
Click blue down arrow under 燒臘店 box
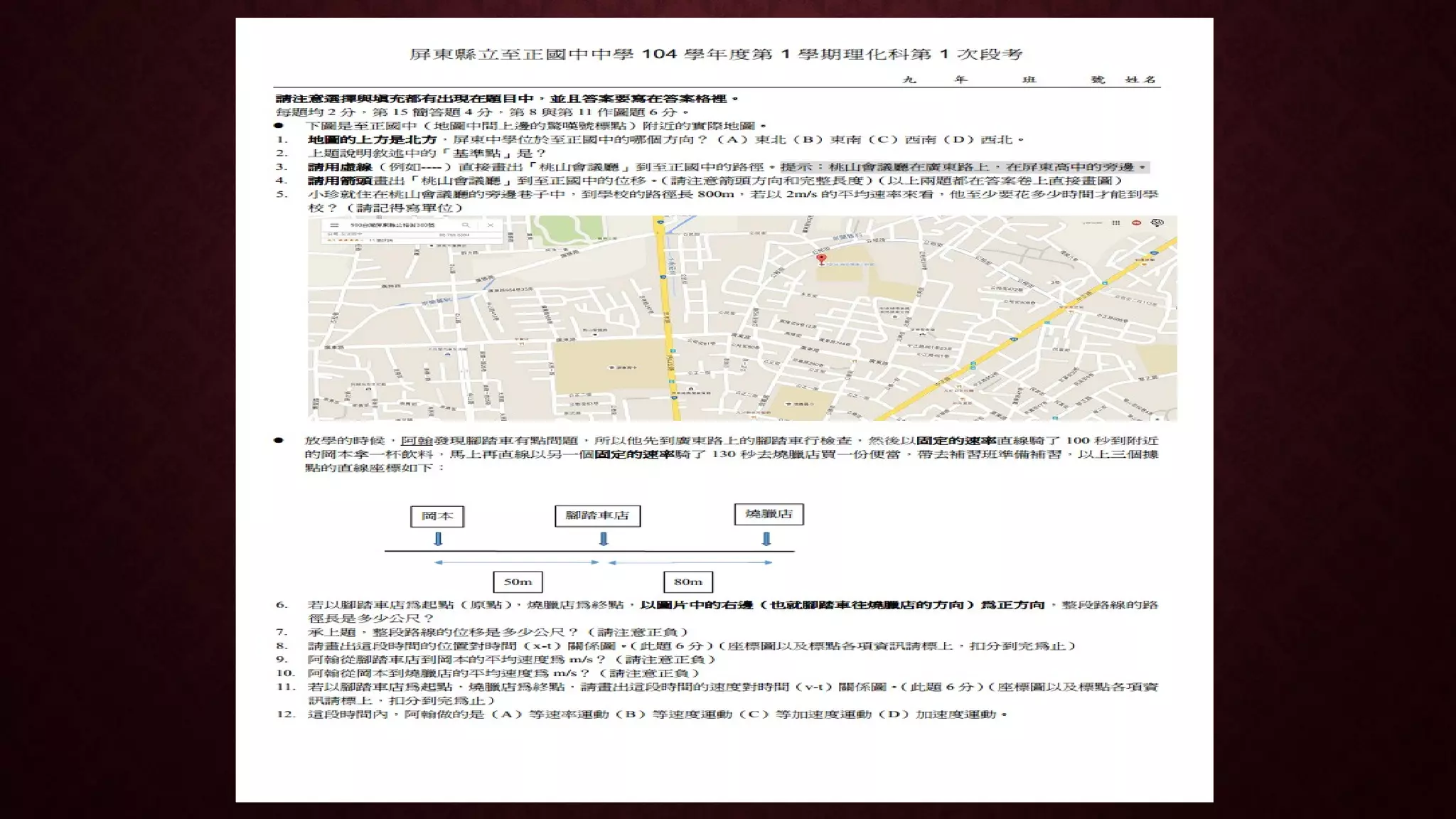[766, 539]
